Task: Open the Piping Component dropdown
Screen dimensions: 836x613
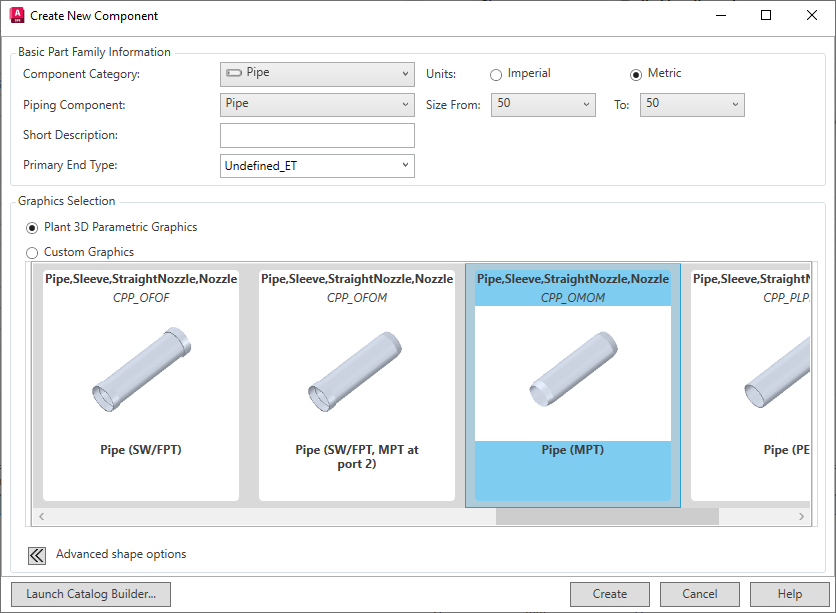Action: [x=404, y=104]
